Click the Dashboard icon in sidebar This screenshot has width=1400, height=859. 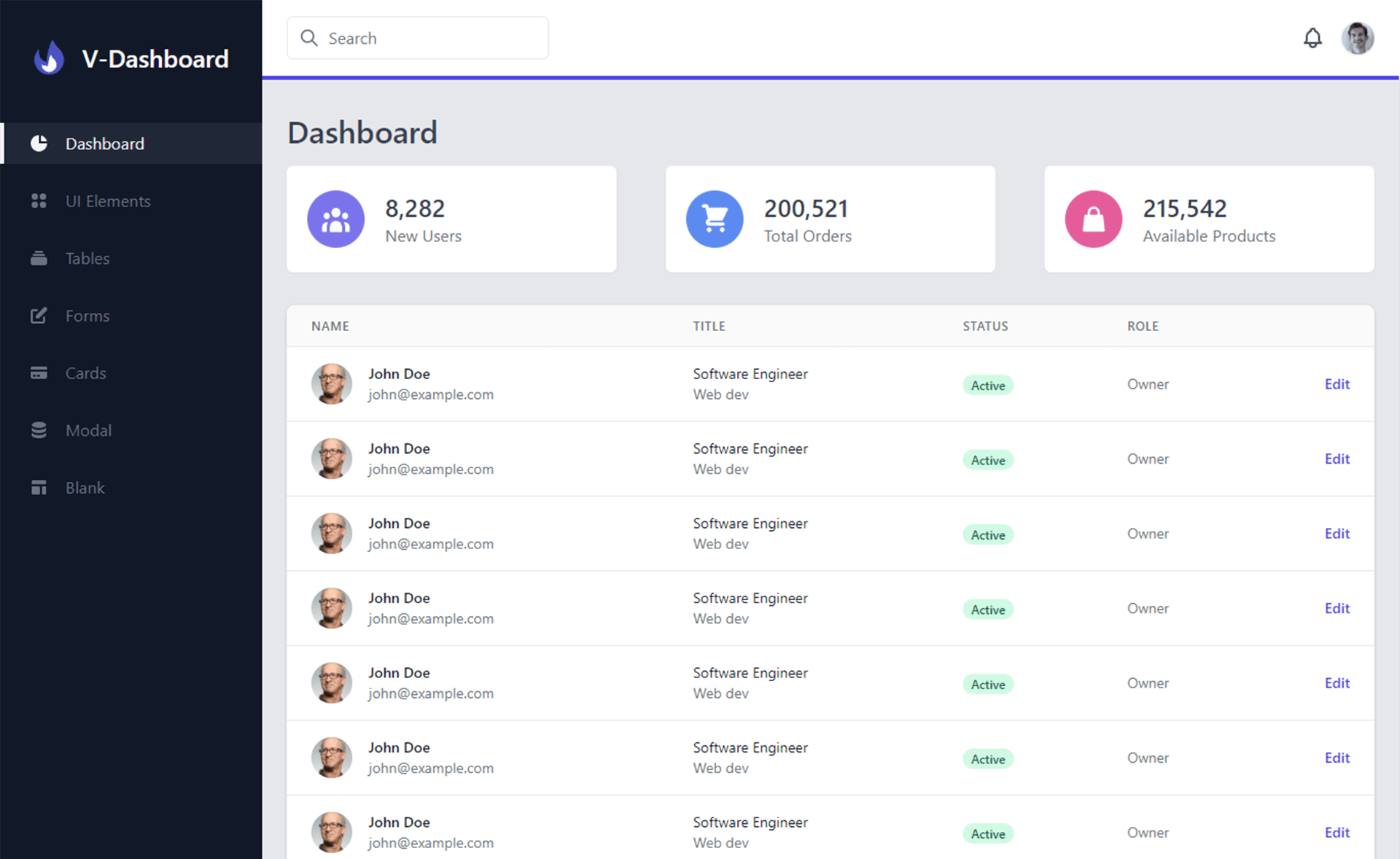37,143
